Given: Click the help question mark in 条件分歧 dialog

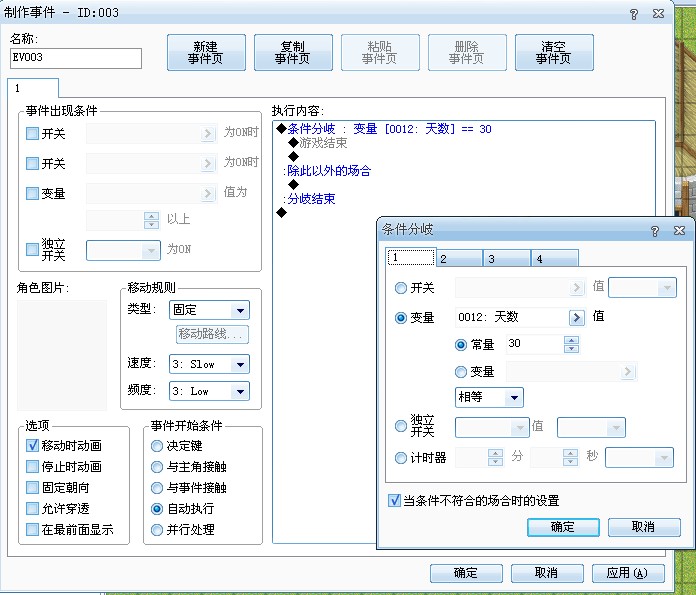Looking at the screenshot, I should click(x=655, y=230).
